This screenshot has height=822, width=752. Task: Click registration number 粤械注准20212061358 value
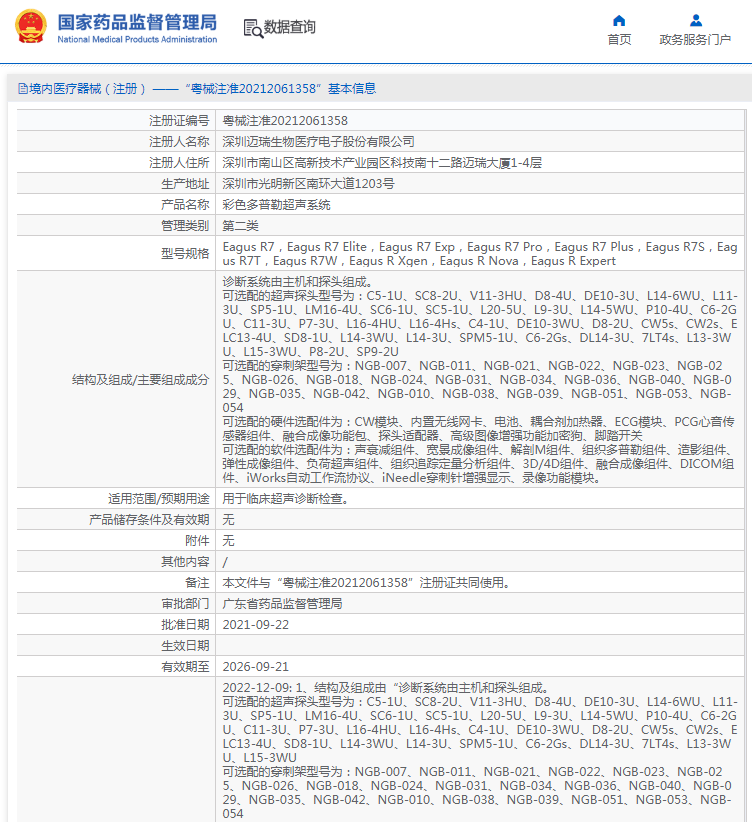pos(285,121)
